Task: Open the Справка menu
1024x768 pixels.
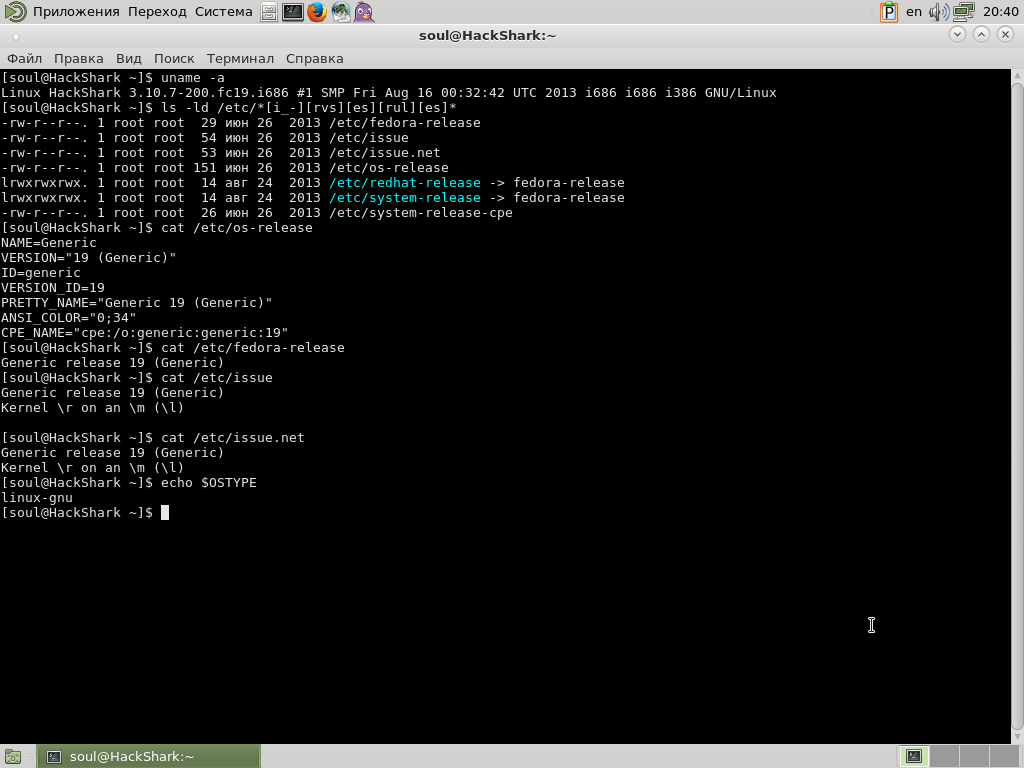Action: coord(315,59)
